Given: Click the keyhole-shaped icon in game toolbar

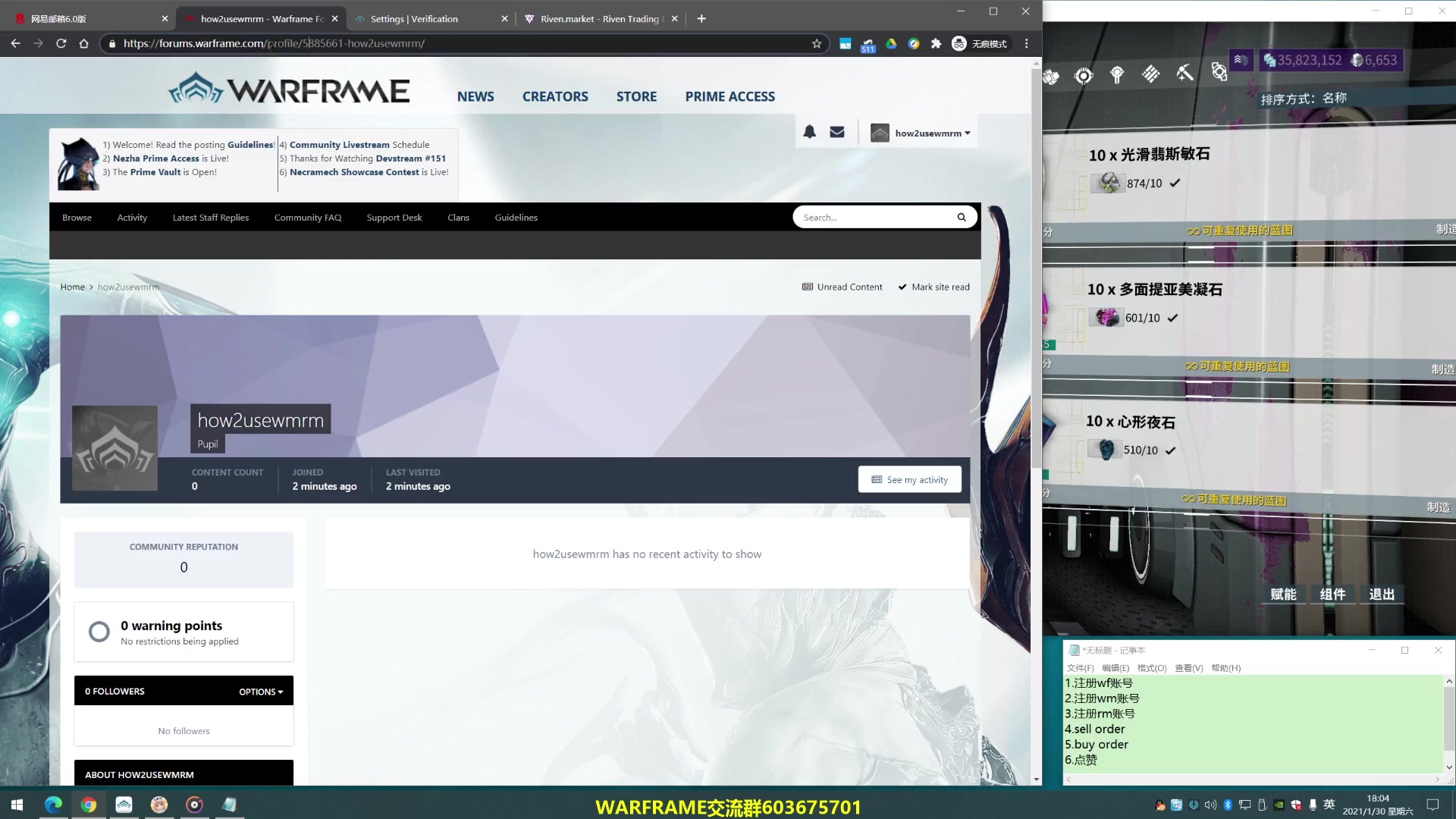Looking at the screenshot, I should 1117,74.
